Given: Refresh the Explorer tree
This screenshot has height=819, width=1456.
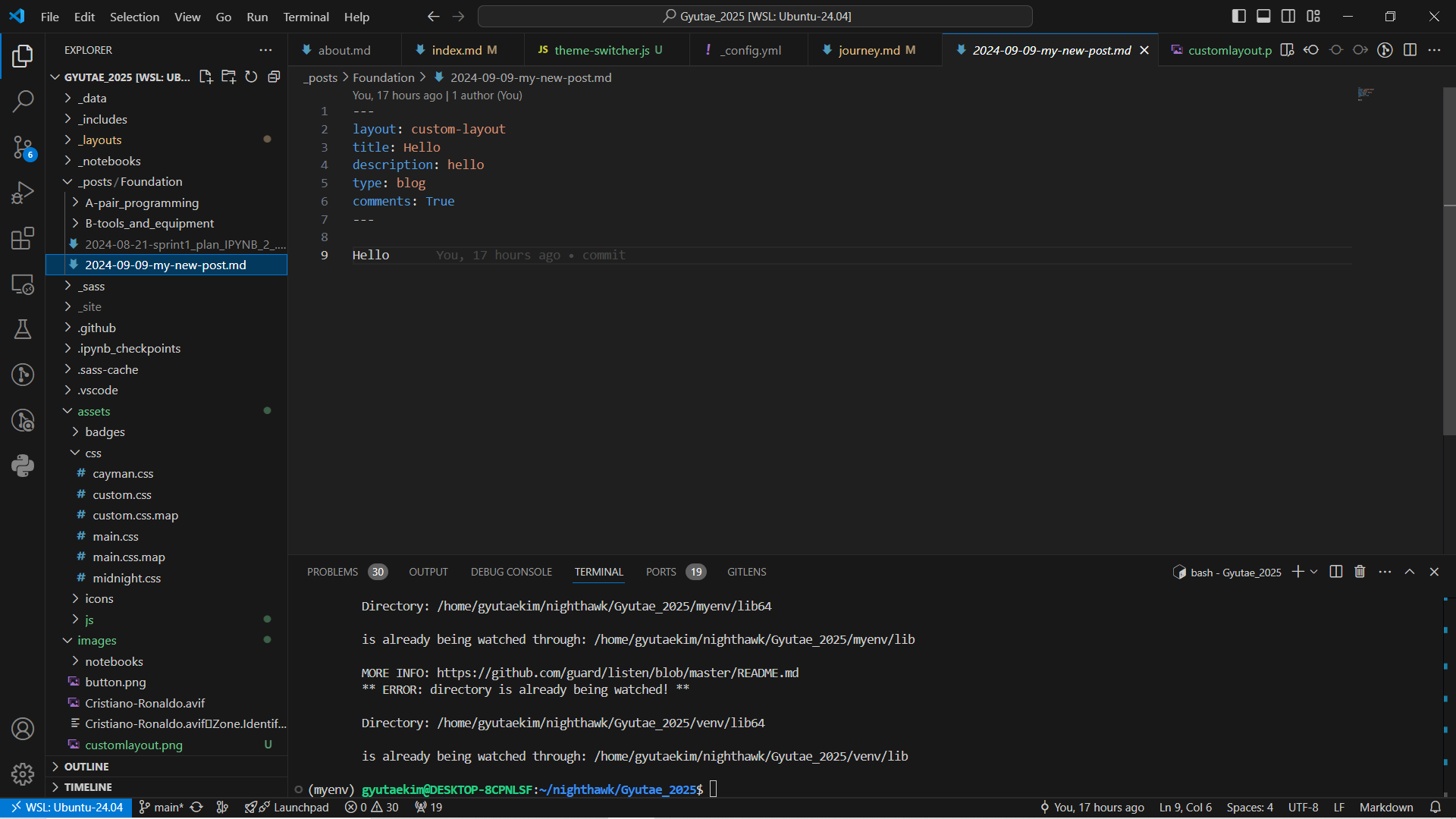Looking at the screenshot, I should [251, 77].
